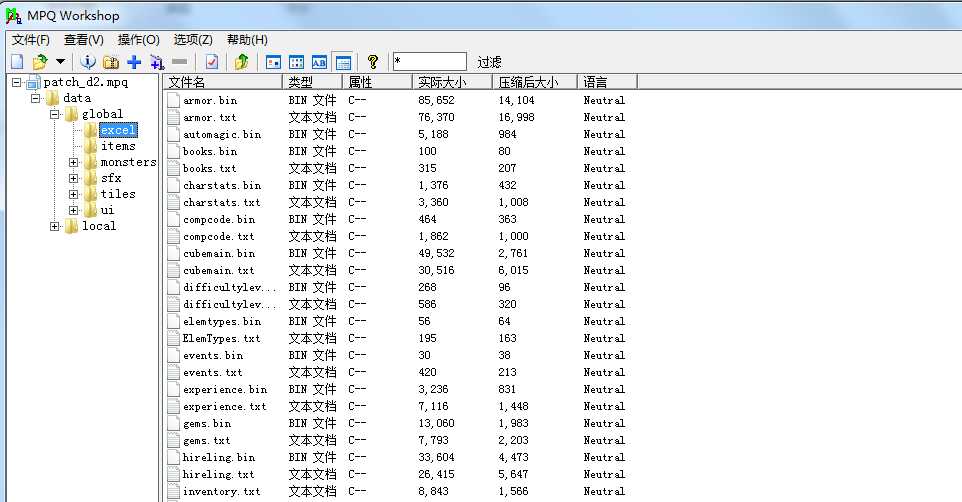Select the patch_d2.mpq archive root
The height and width of the screenshot is (502, 962).
[86, 82]
